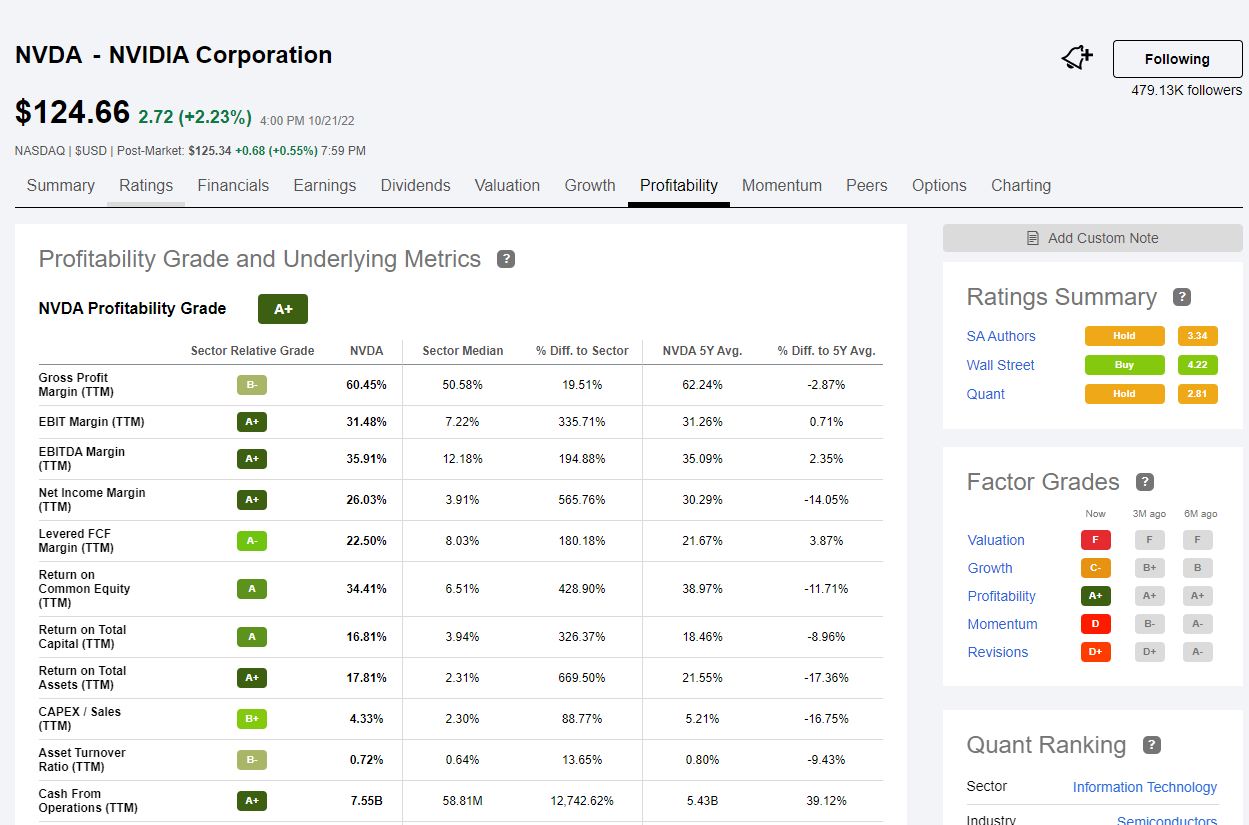This screenshot has width=1249, height=825.
Task: Click the SA Authors Hold rating badge
Action: (1125, 336)
